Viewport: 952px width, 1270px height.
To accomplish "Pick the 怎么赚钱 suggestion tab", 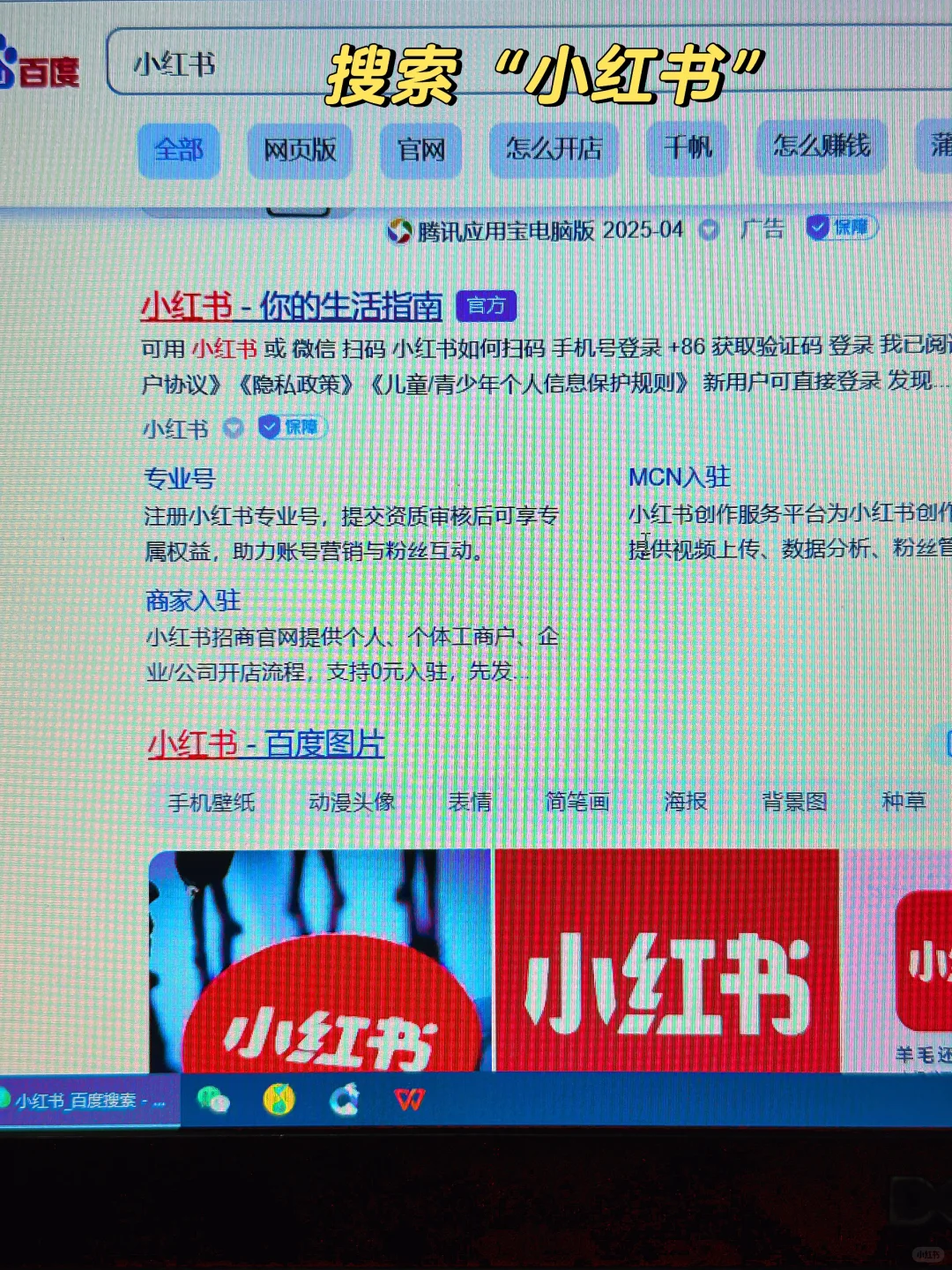I will click(x=822, y=145).
